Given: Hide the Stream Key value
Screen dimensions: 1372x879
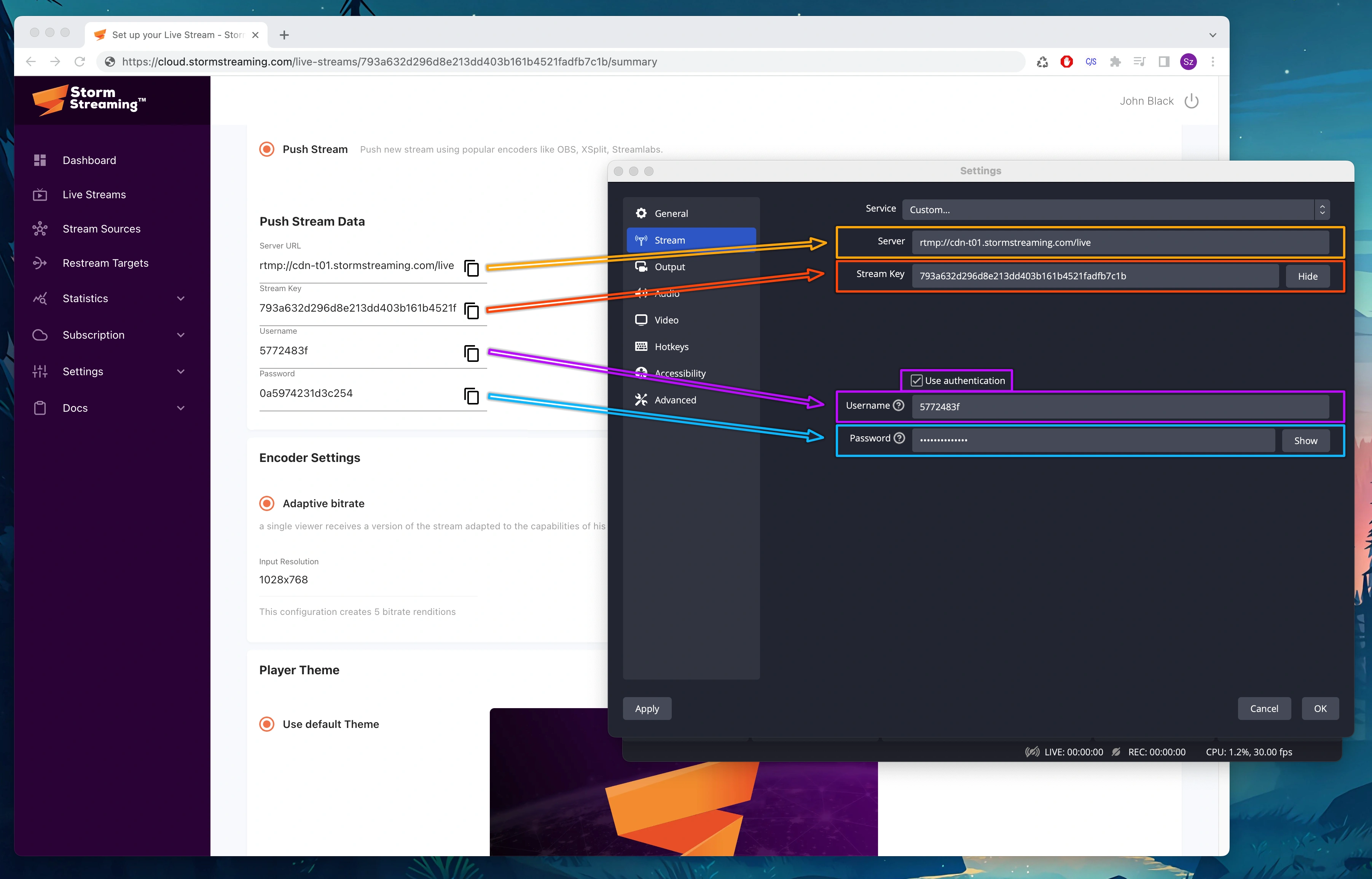Looking at the screenshot, I should [x=1307, y=276].
